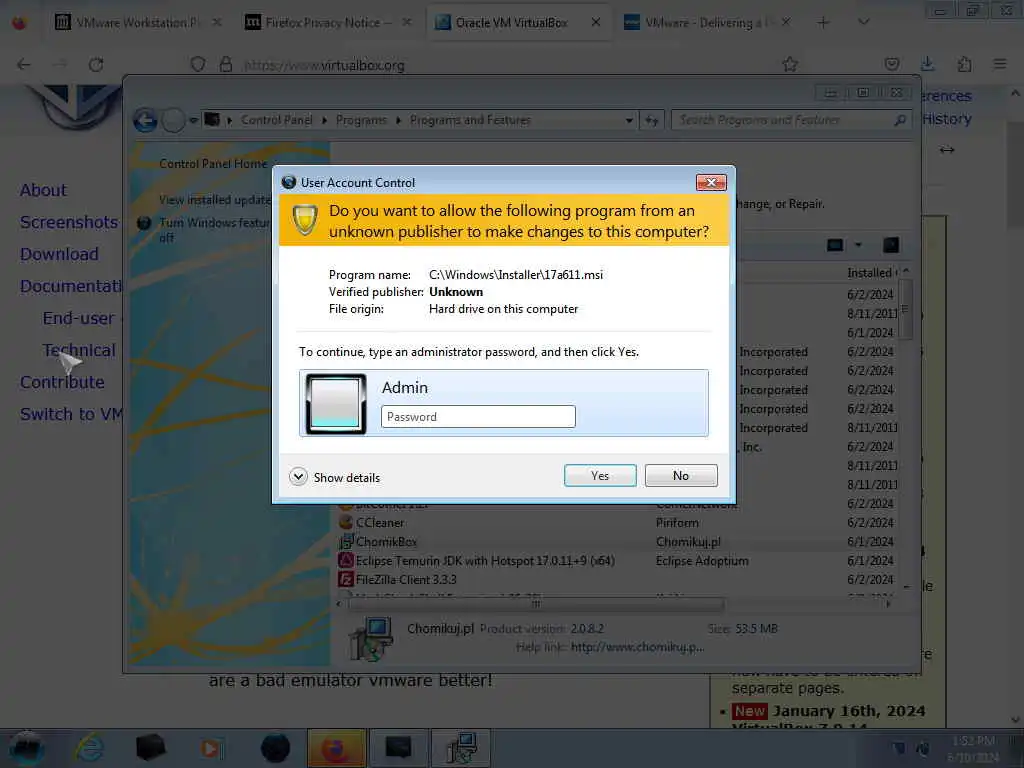
Task: Click the Save to Pocket icon
Action: [x=891, y=64]
